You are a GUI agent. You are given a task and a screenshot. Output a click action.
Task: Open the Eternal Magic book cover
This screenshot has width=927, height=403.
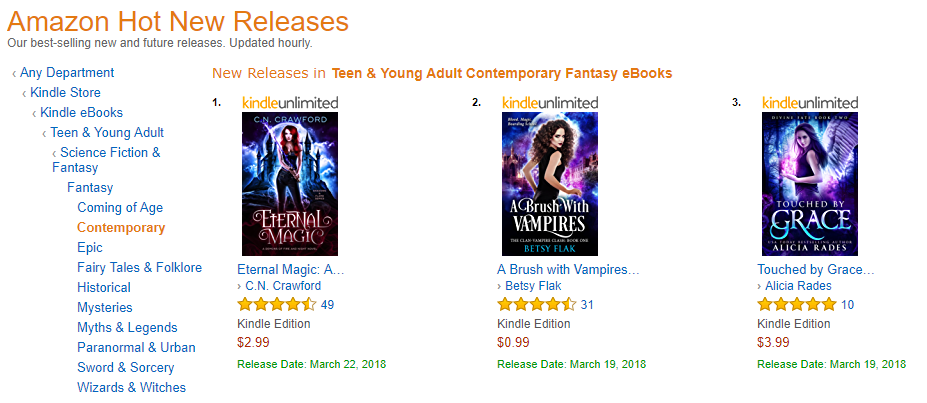click(x=290, y=184)
